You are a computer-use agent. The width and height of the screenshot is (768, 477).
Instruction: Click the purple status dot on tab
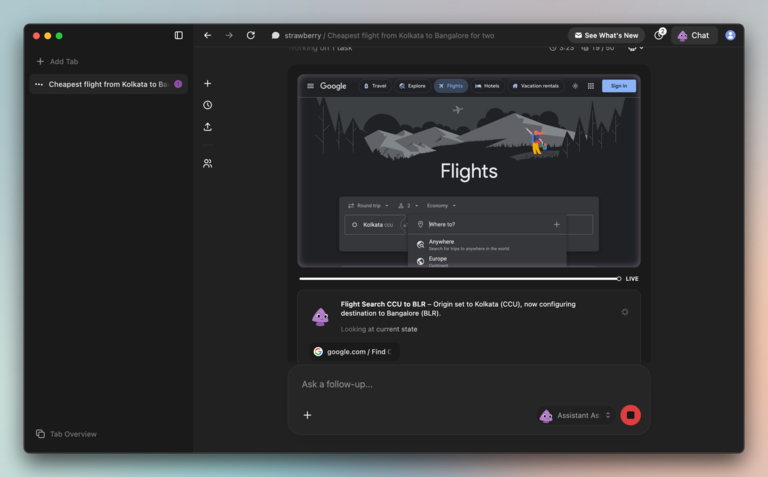pyautogui.click(x=178, y=84)
